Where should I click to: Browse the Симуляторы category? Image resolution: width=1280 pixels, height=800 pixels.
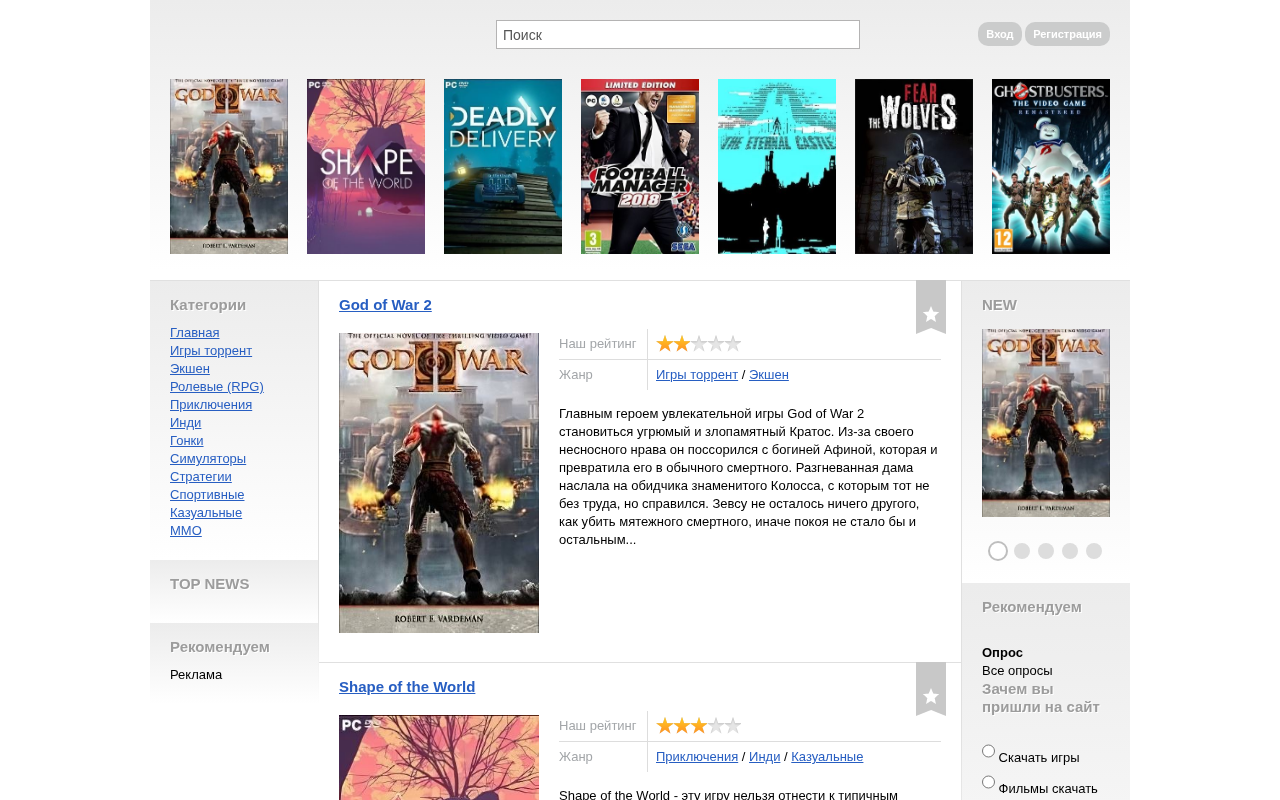coord(208,459)
